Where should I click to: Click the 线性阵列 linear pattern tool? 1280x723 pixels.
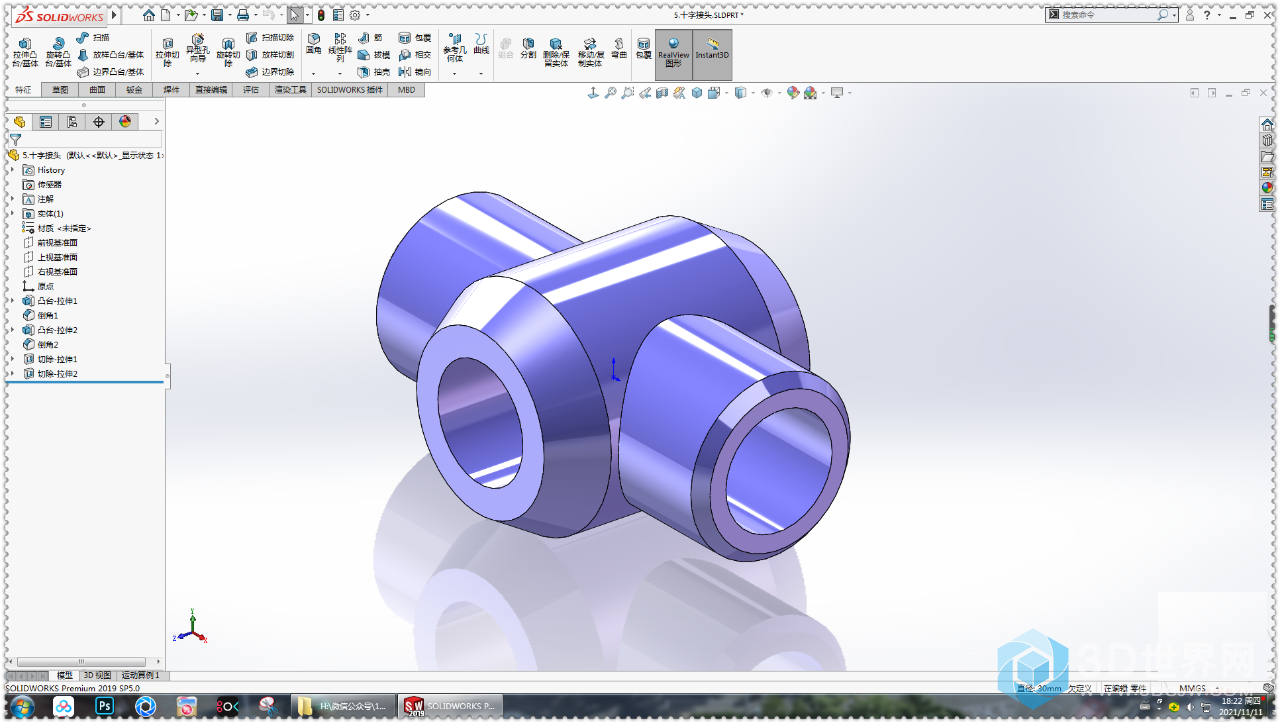pyautogui.click(x=340, y=48)
